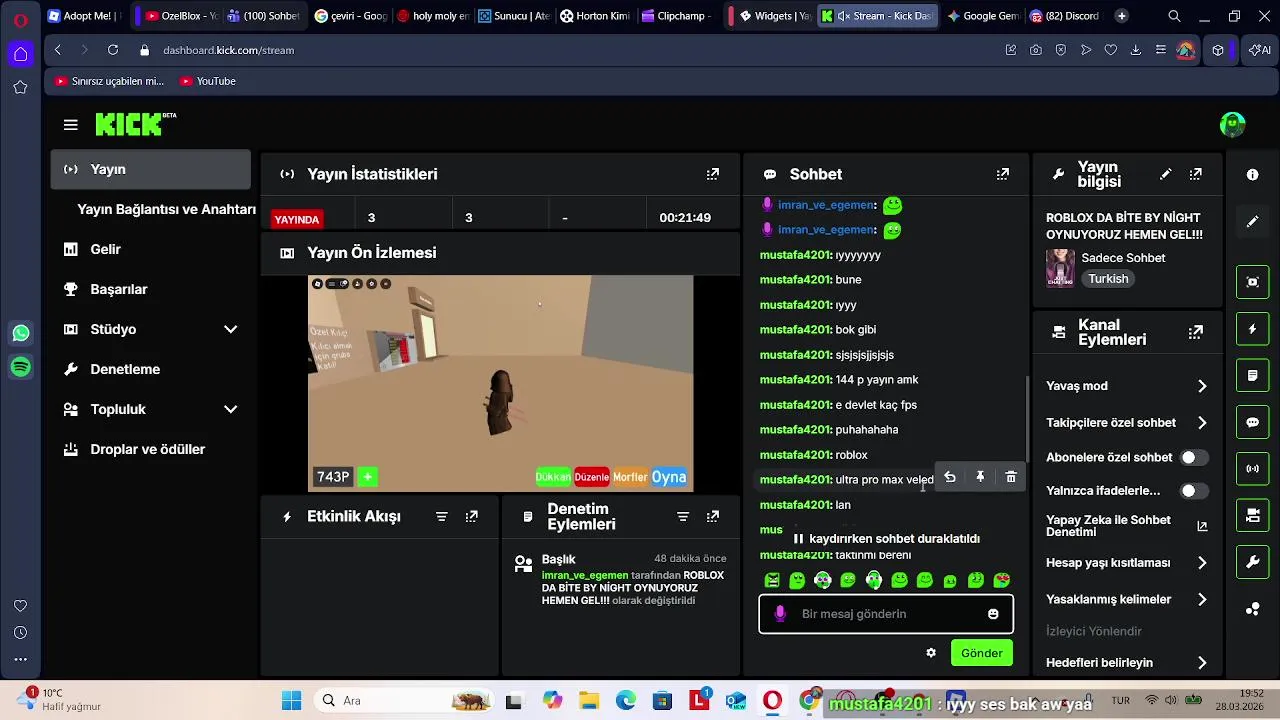Open Yasaklanmış kelimeler settings

tap(1127, 600)
